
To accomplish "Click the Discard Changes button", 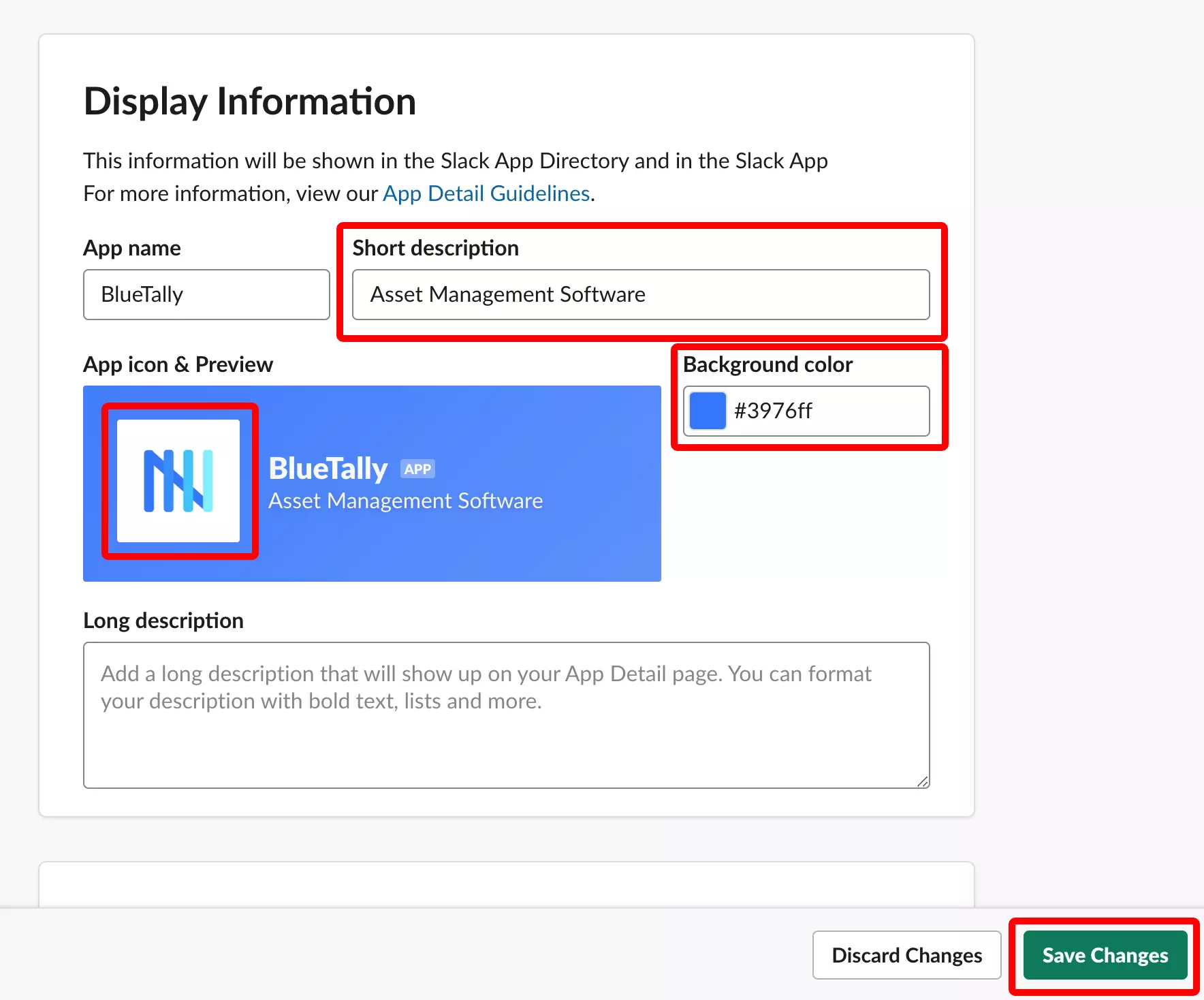I will 906,955.
